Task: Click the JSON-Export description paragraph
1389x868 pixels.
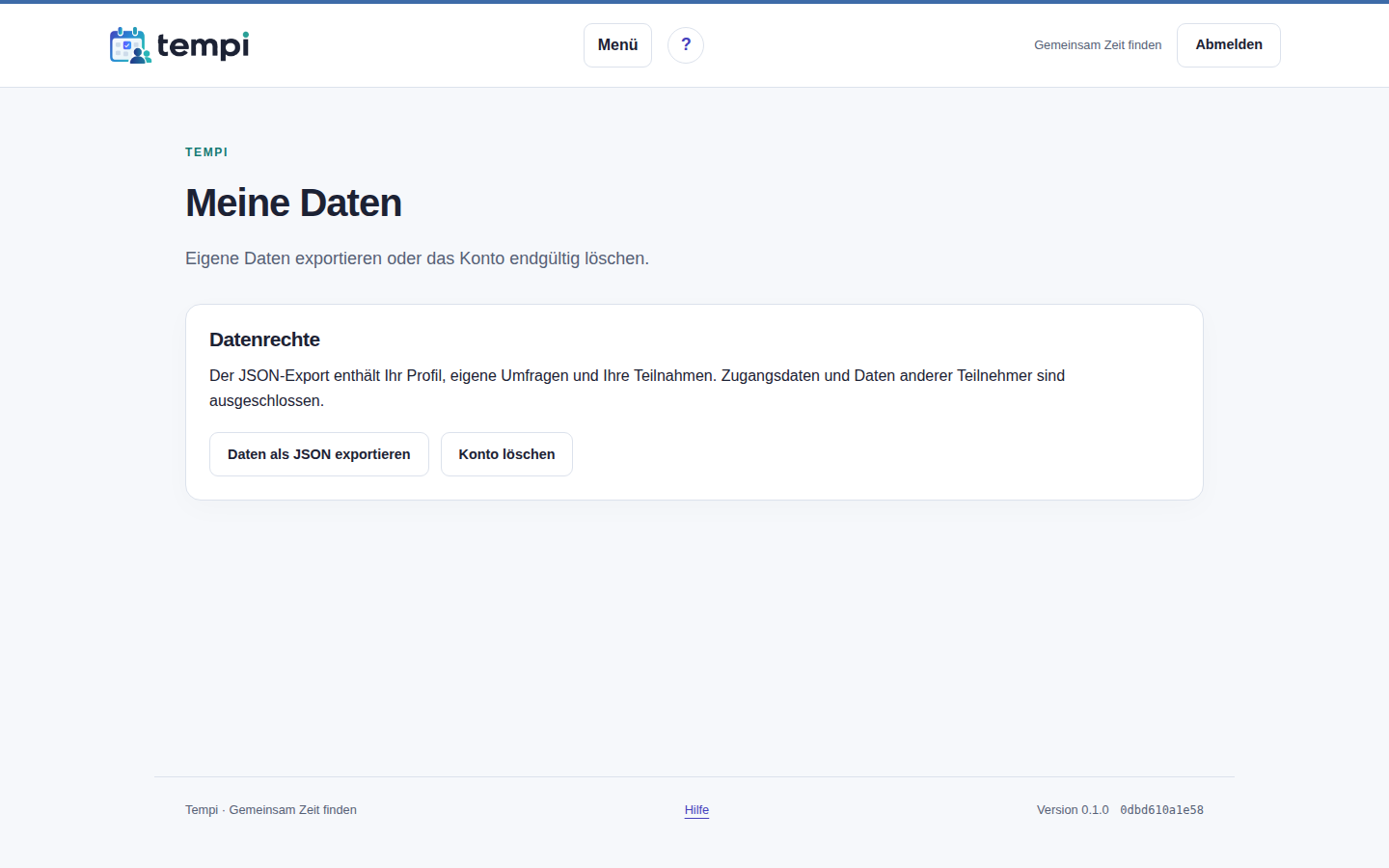Action: point(637,388)
